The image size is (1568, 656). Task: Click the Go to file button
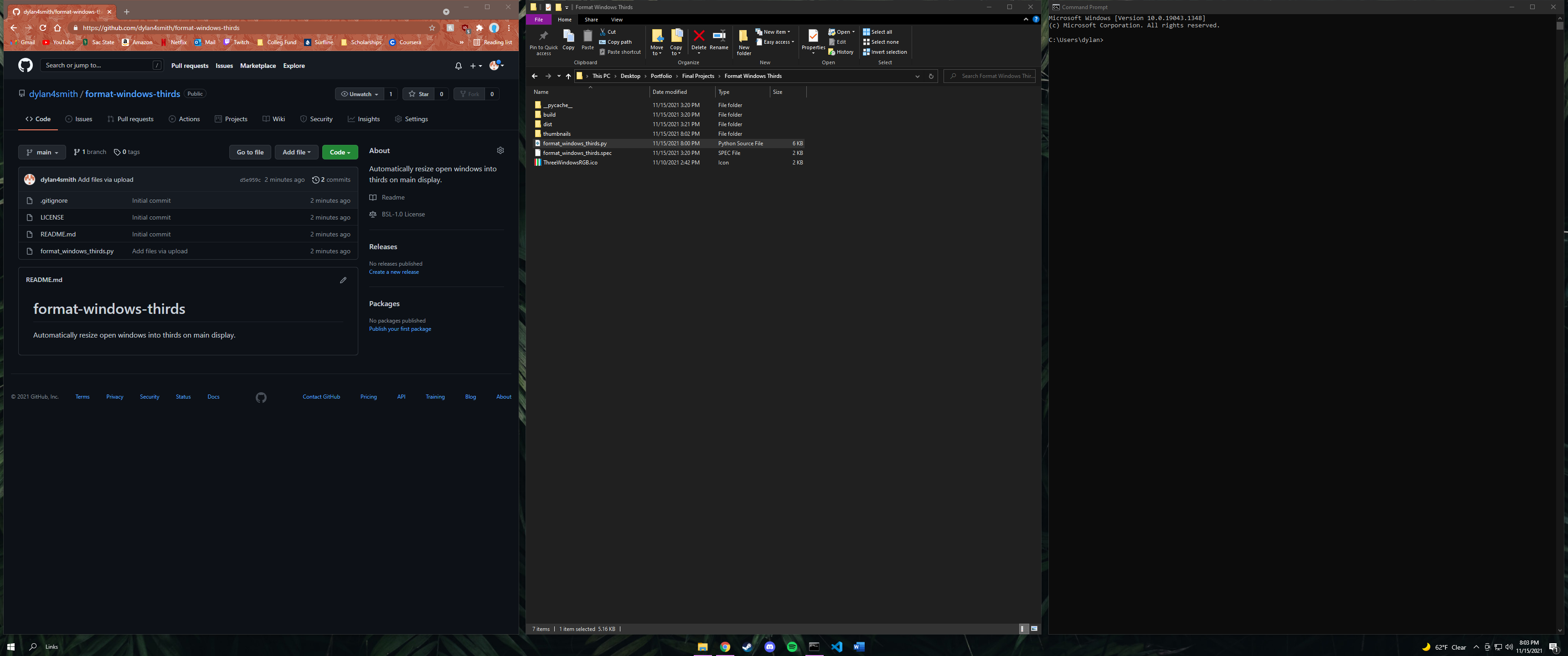tap(250, 152)
